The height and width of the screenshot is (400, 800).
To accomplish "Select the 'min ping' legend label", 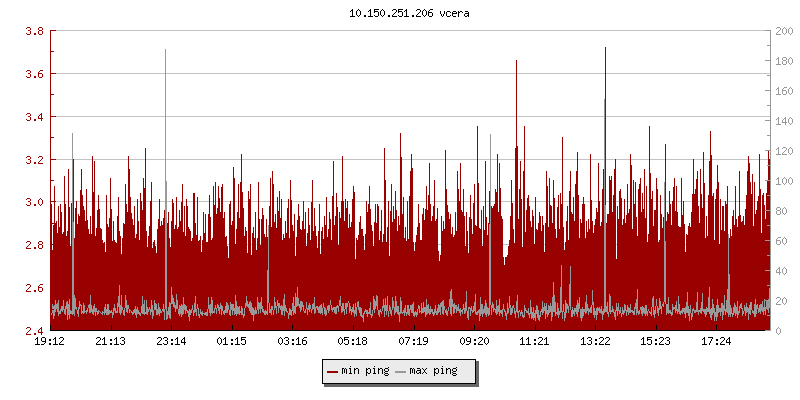I will [365, 371].
